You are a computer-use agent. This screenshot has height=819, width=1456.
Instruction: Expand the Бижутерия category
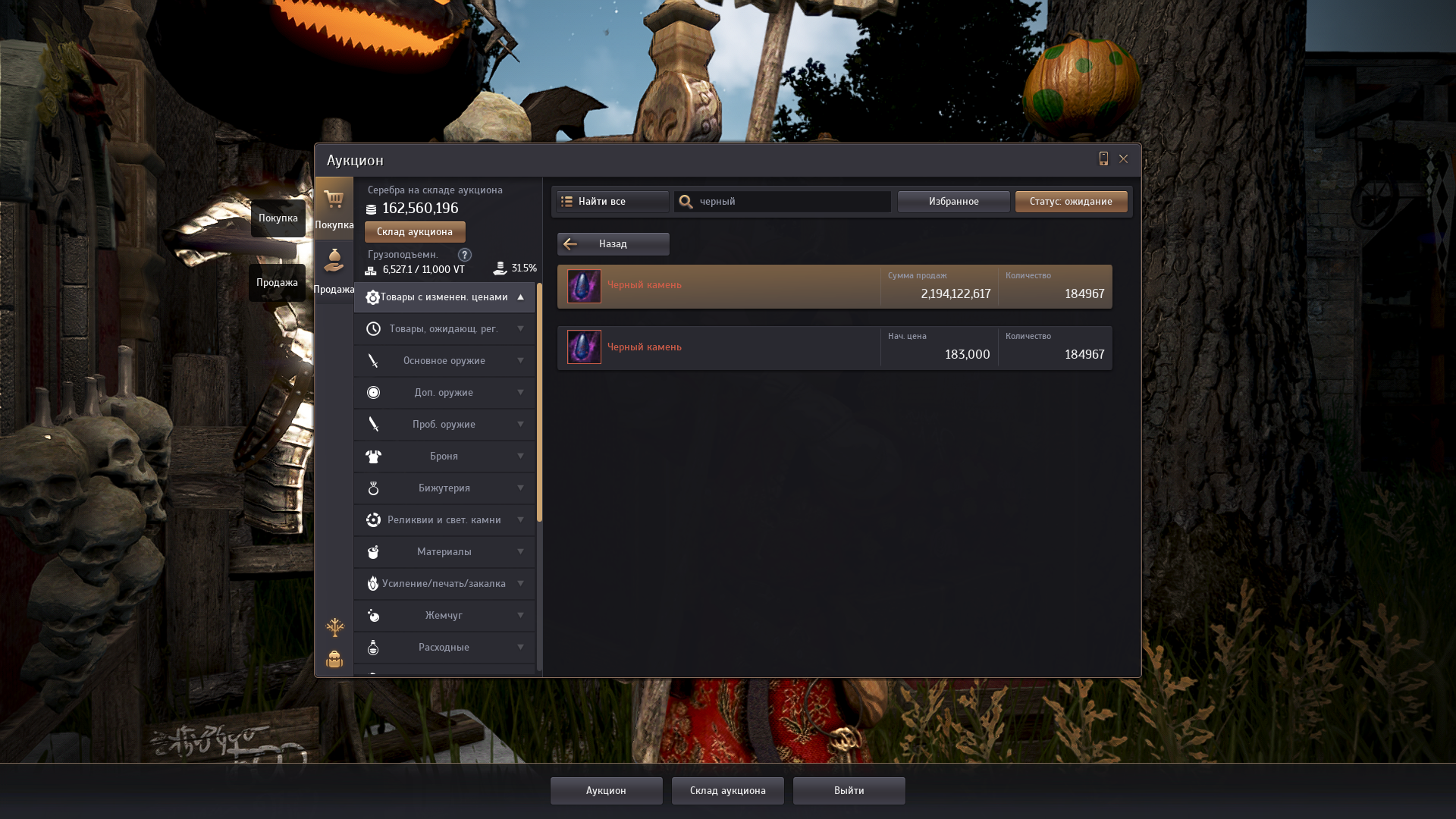(x=444, y=488)
